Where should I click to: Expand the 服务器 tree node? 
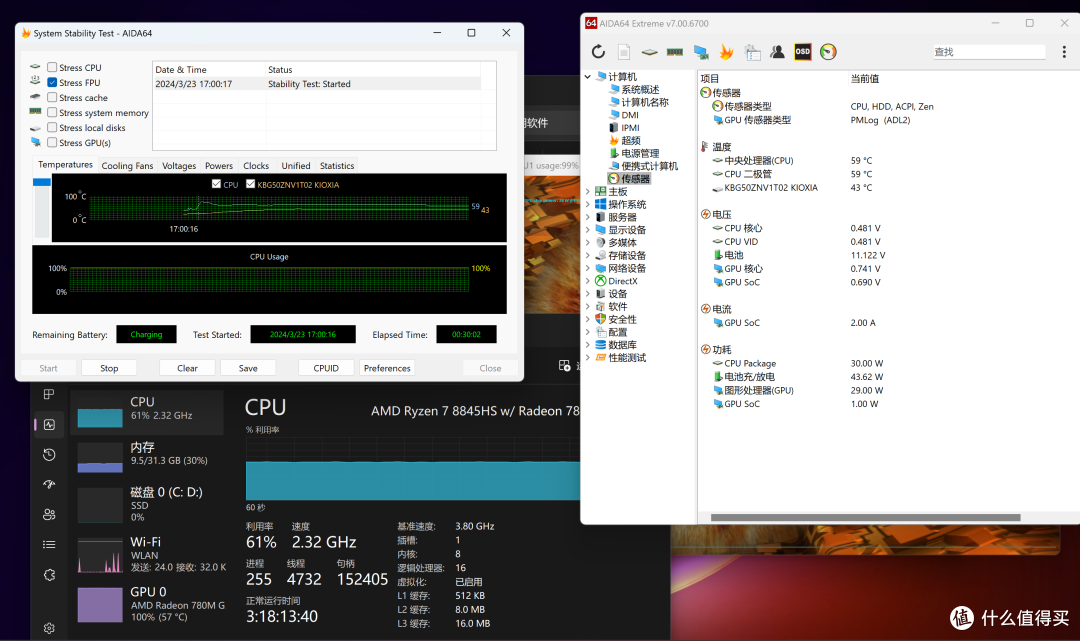tap(588, 217)
